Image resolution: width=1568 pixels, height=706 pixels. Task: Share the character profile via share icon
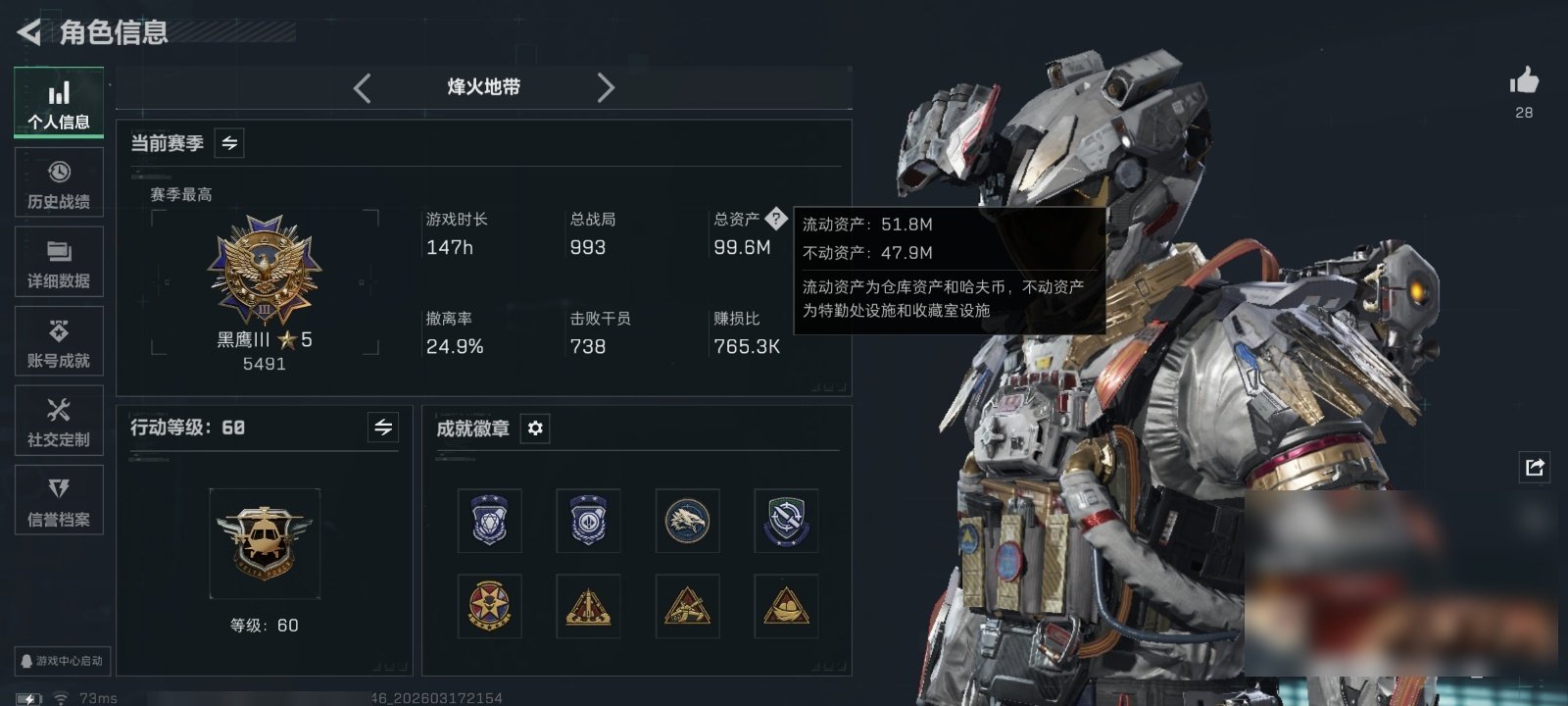click(x=1535, y=467)
